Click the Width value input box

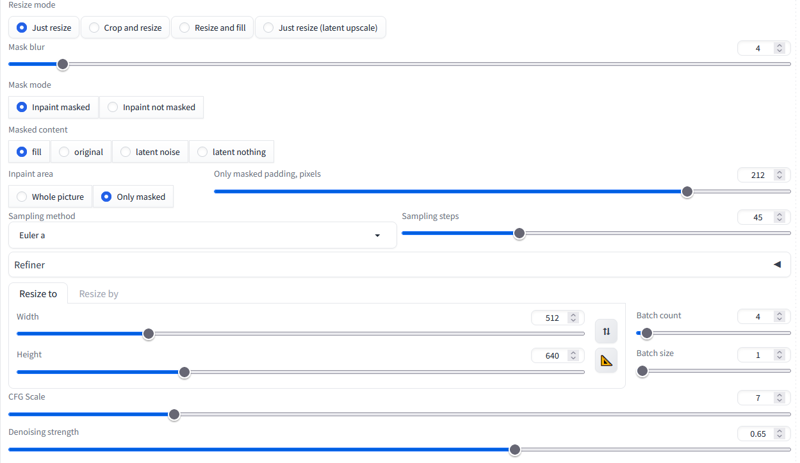(x=558, y=318)
